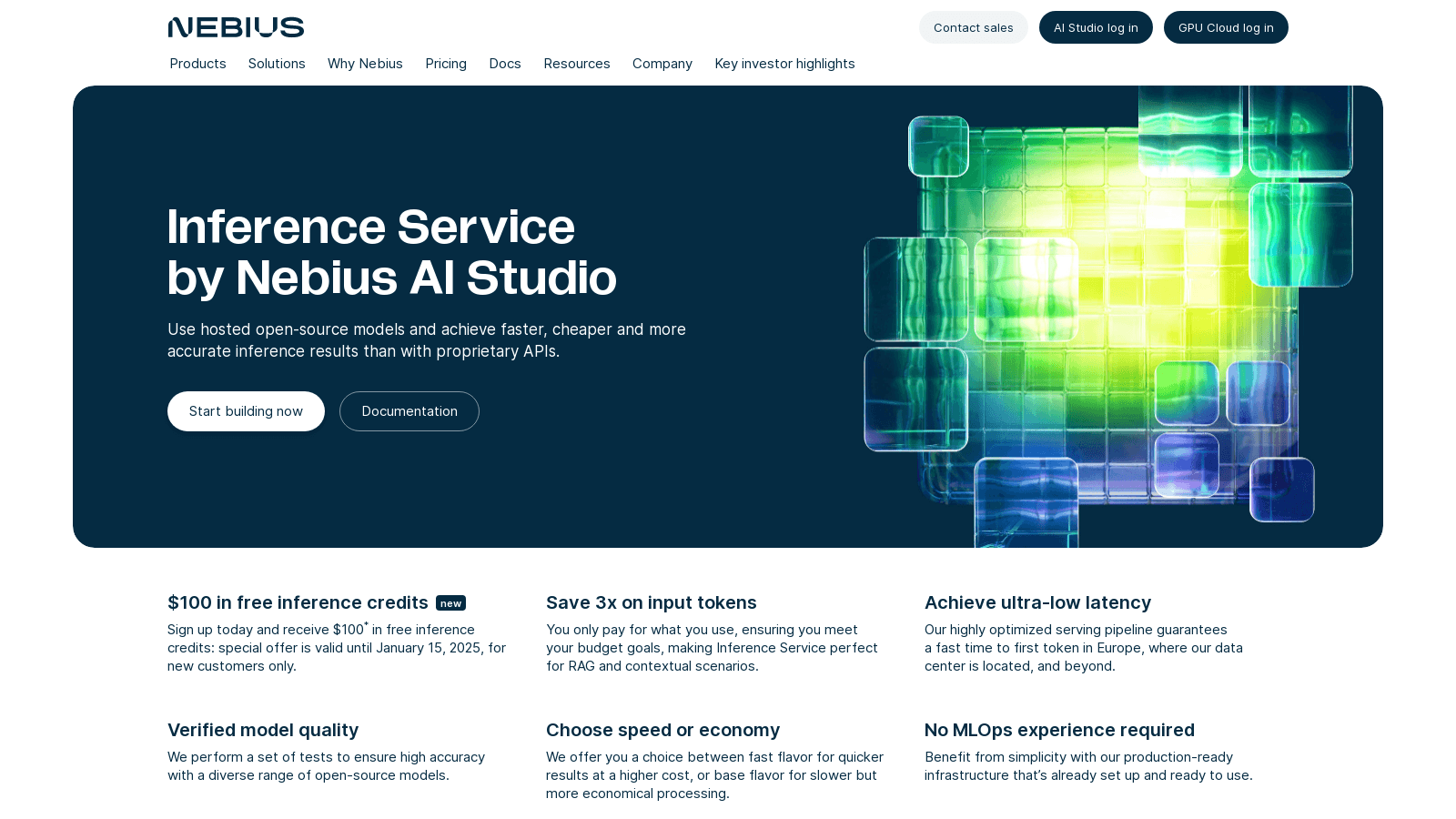Click the heading 'Achieve ultra-low latency'
Screen dimensions: 1456x819
tap(1037, 602)
